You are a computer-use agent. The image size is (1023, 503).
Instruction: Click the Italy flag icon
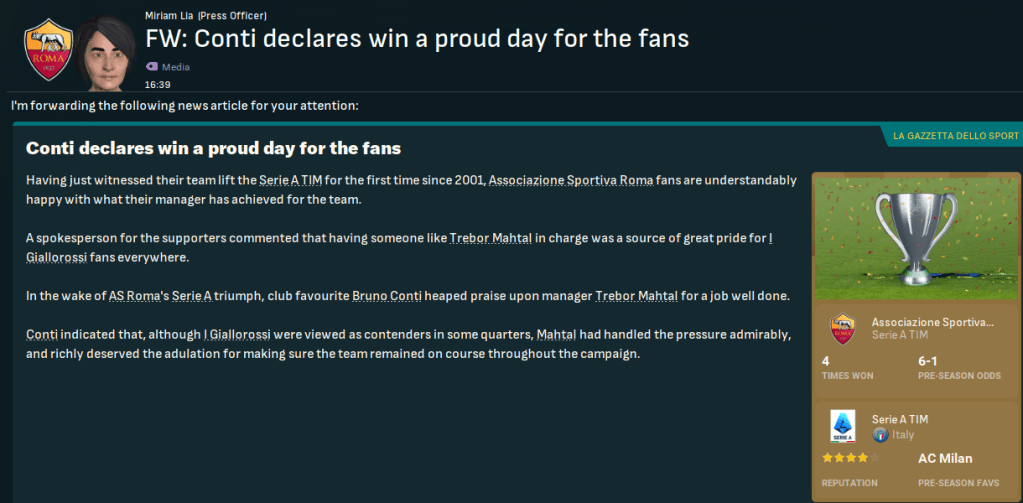coord(880,435)
